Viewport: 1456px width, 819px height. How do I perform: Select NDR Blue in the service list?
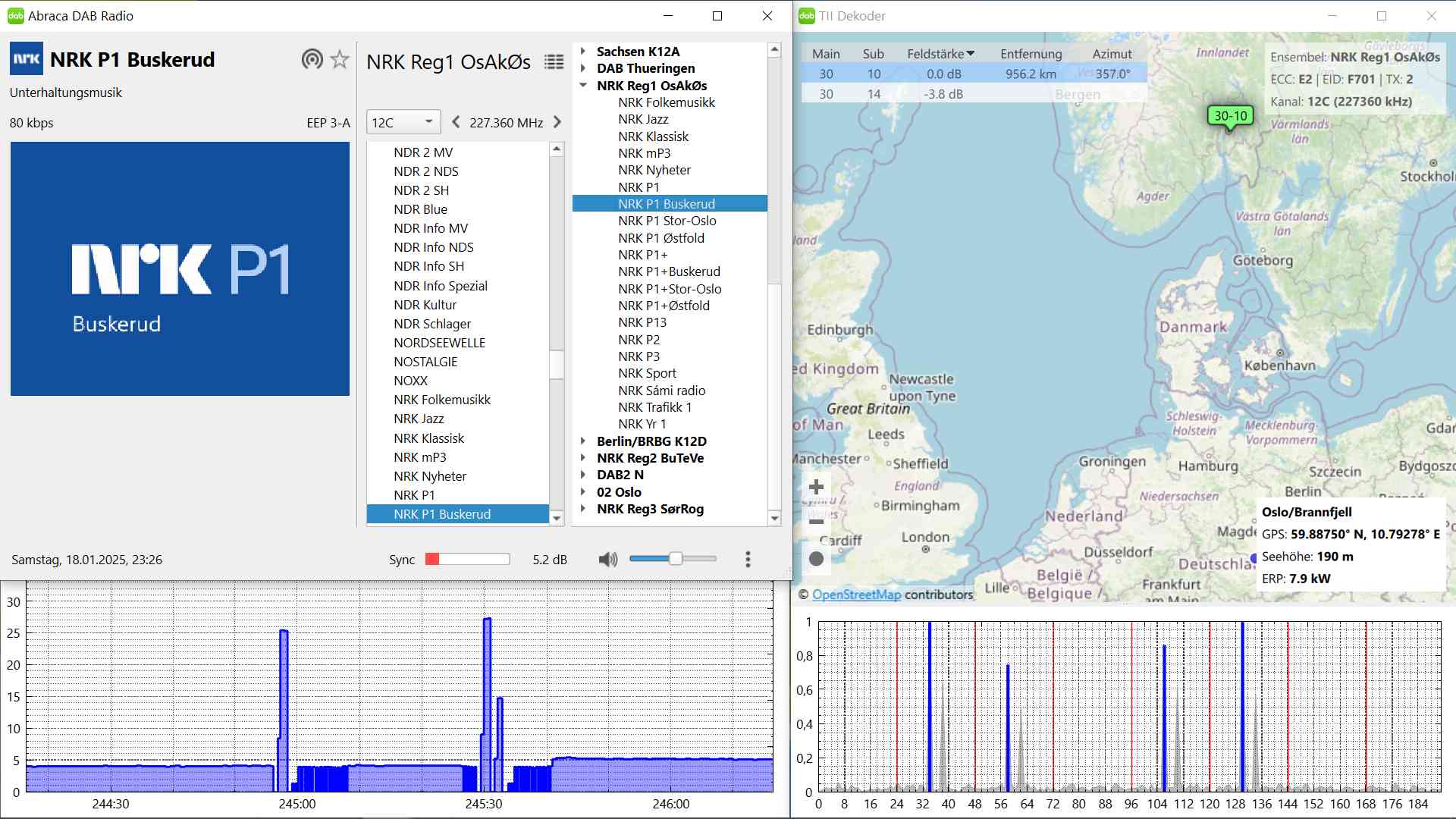[420, 209]
